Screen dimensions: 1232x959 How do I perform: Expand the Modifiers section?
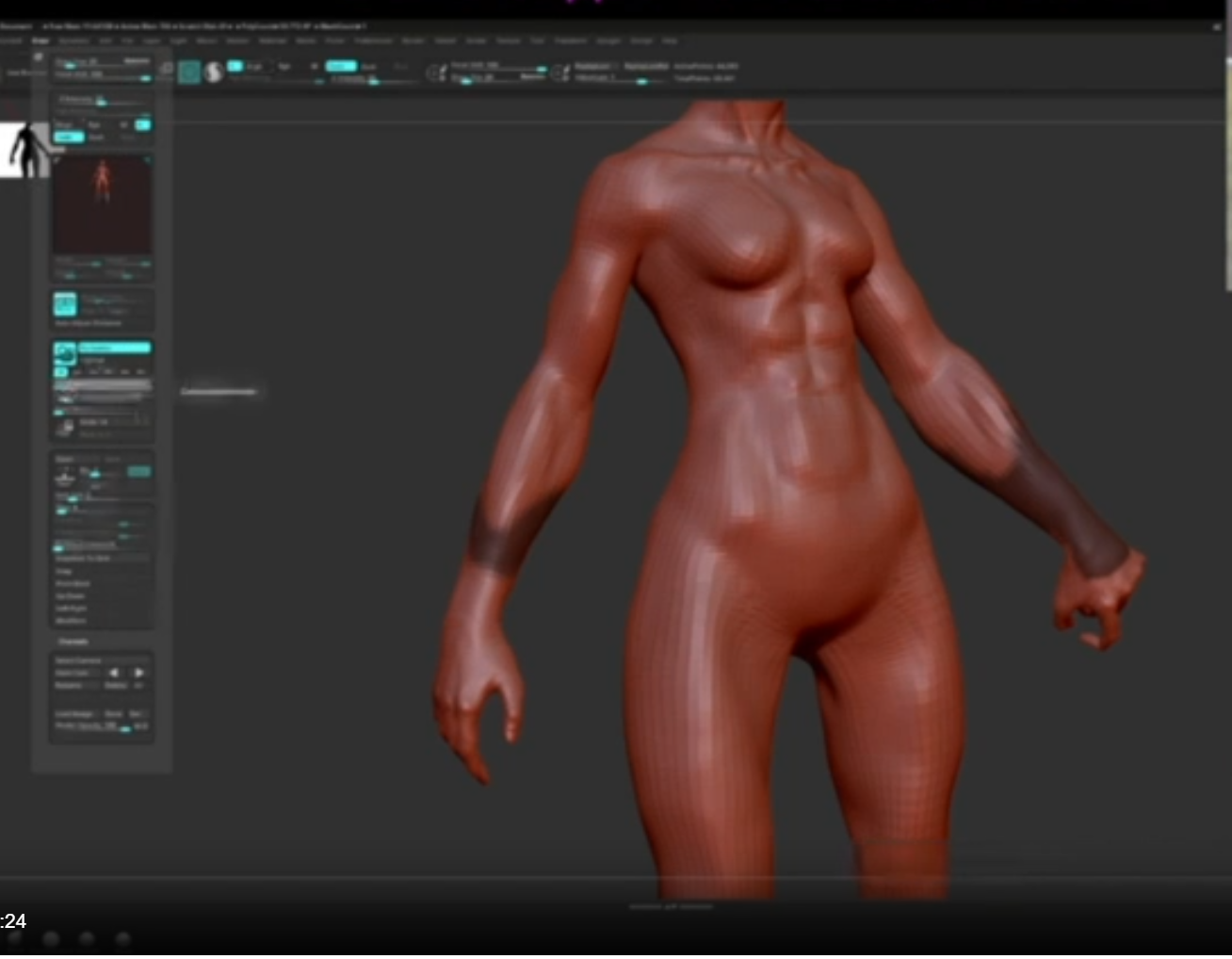(72, 621)
